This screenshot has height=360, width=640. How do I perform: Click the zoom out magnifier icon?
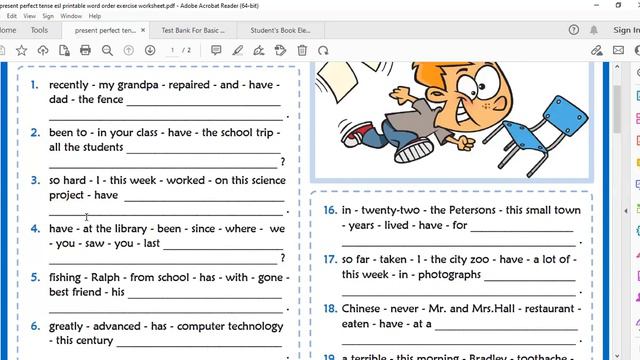coord(107,51)
